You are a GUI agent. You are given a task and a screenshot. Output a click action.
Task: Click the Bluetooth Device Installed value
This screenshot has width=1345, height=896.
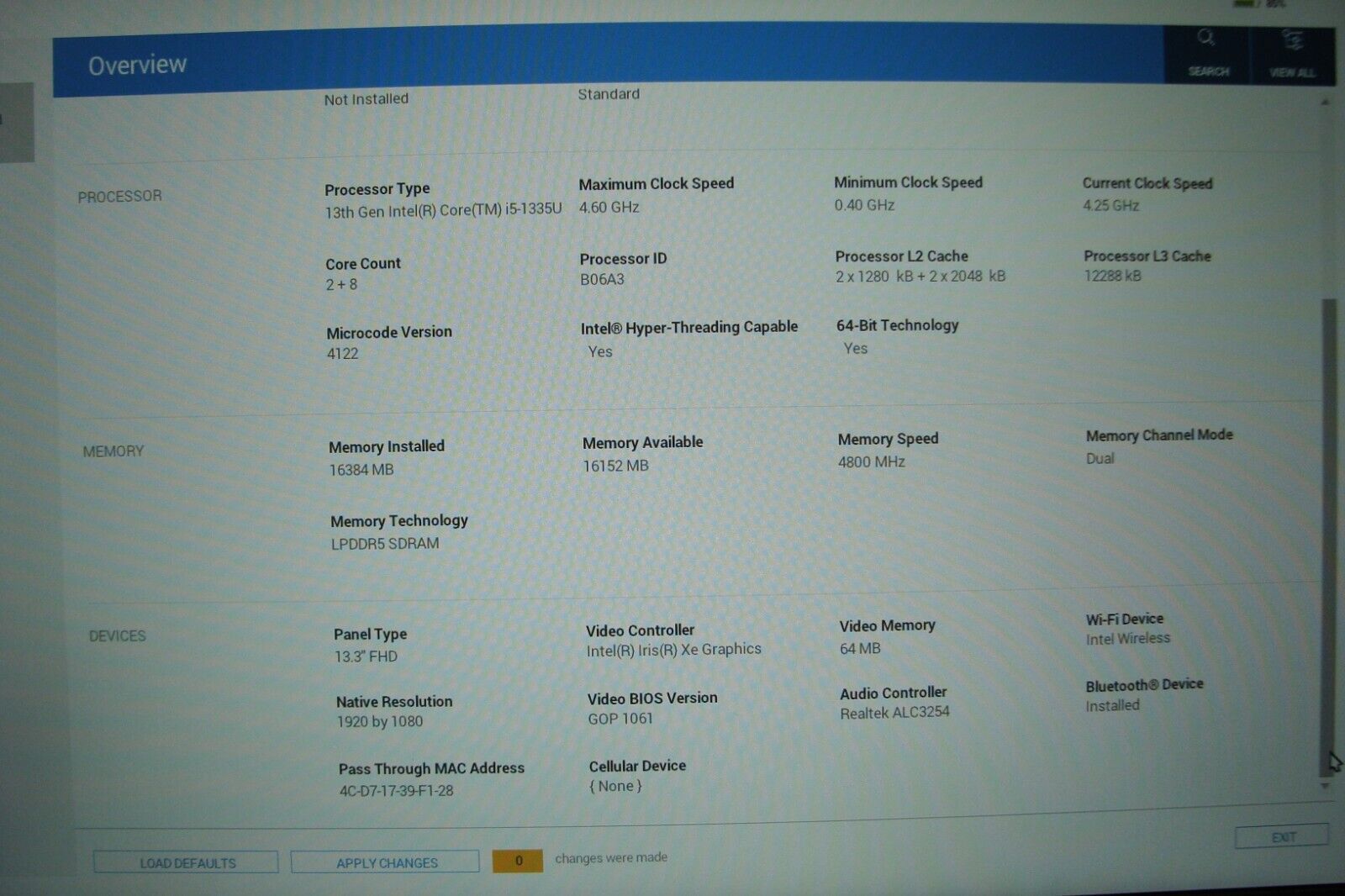click(1112, 705)
